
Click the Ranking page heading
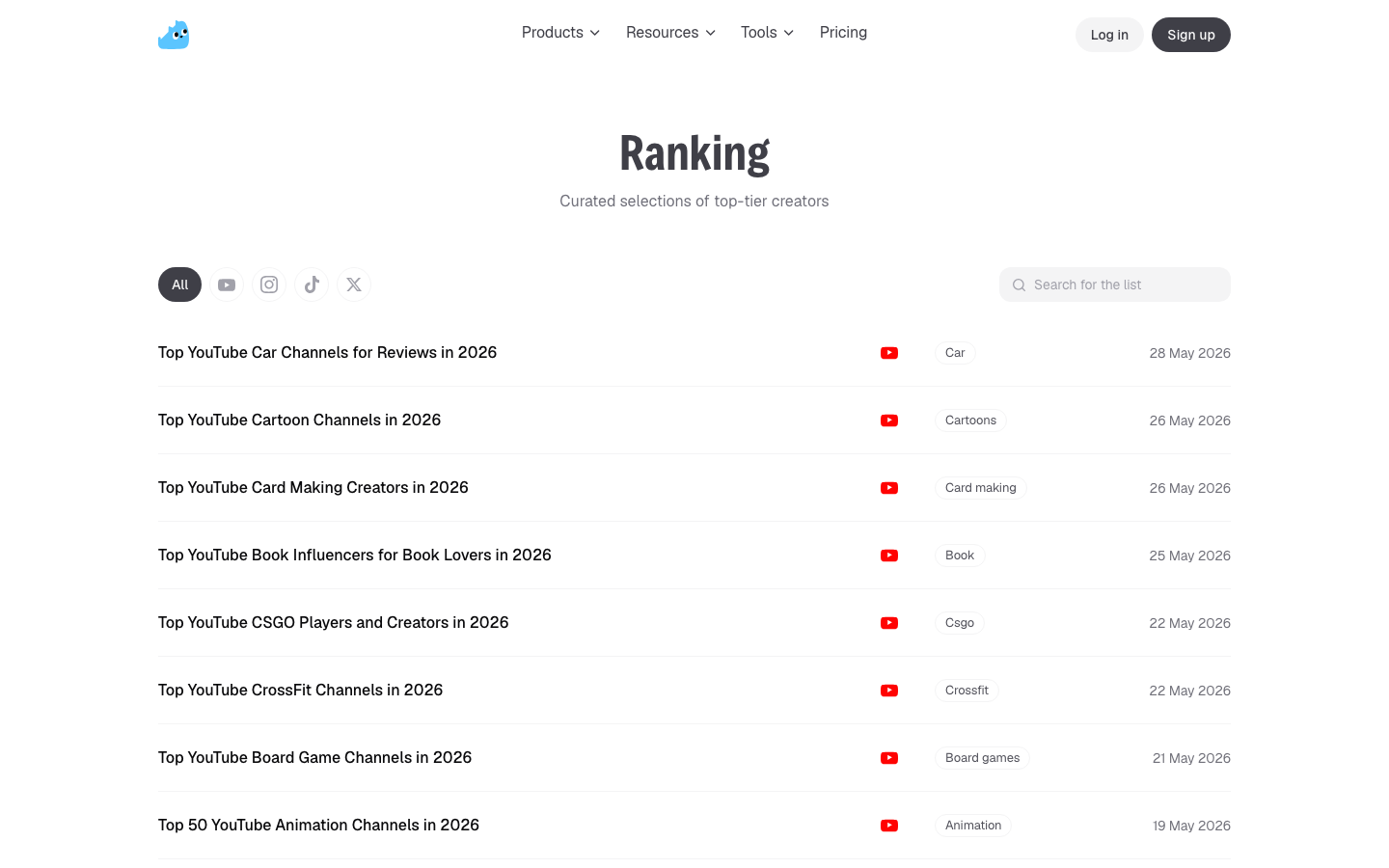(x=694, y=154)
